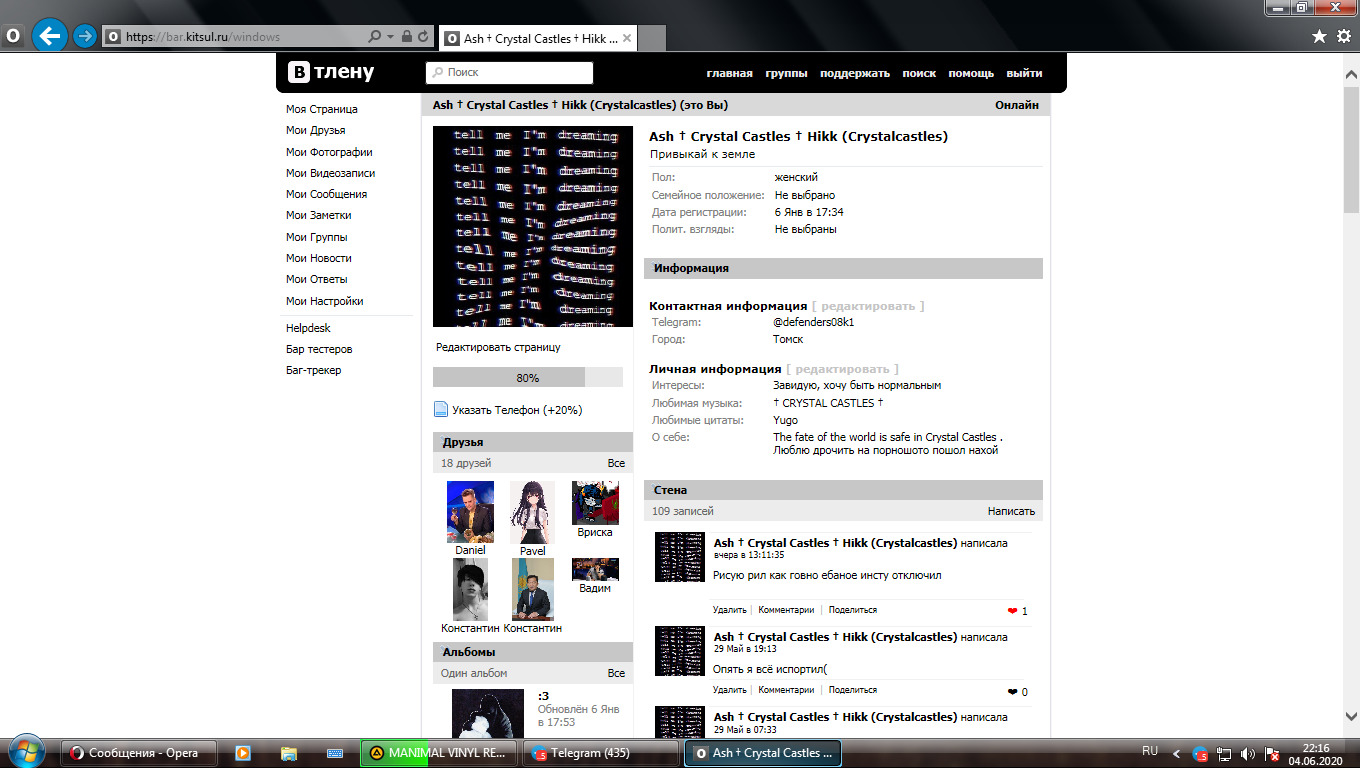
Task: Reload the page with the refresh icon
Action: coord(423,37)
